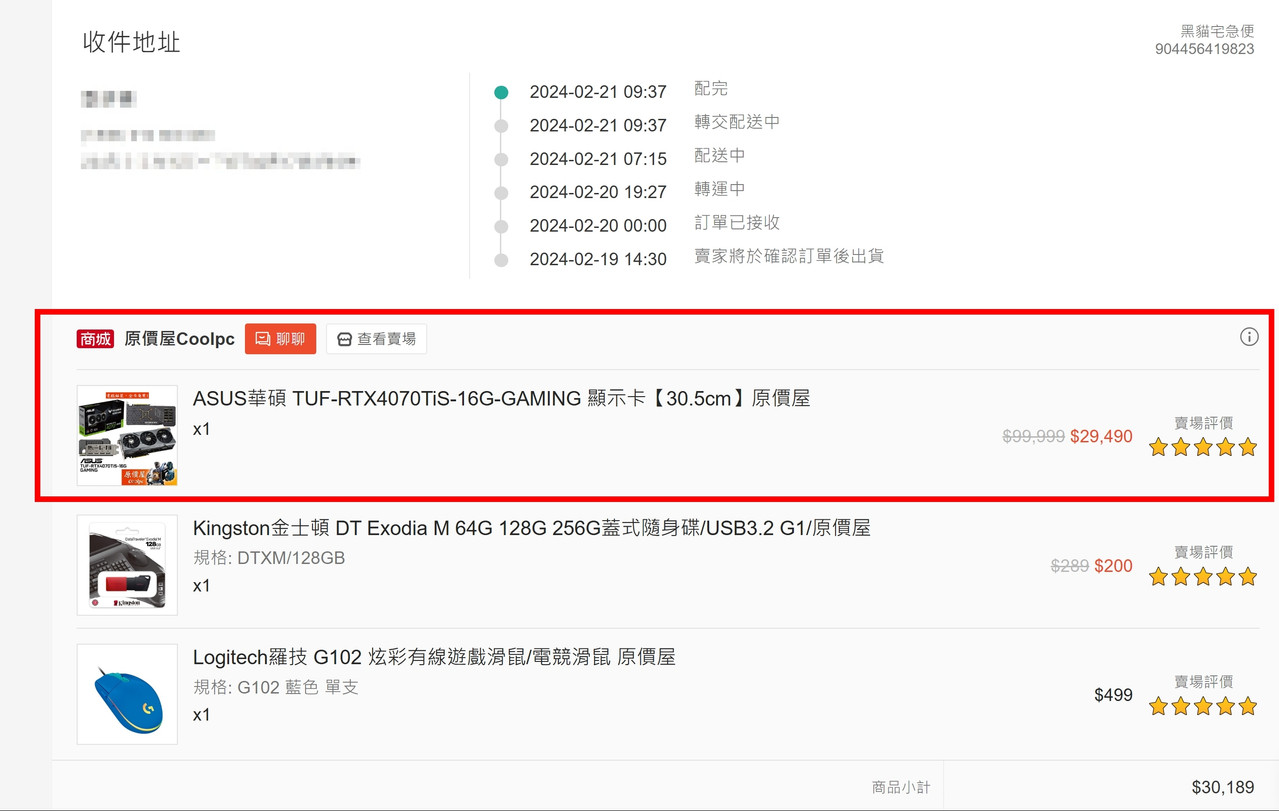Viewport: 1279px width, 811px height.
Task: Open the Kingston USB flash drive thumbnail
Action: coord(127,565)
